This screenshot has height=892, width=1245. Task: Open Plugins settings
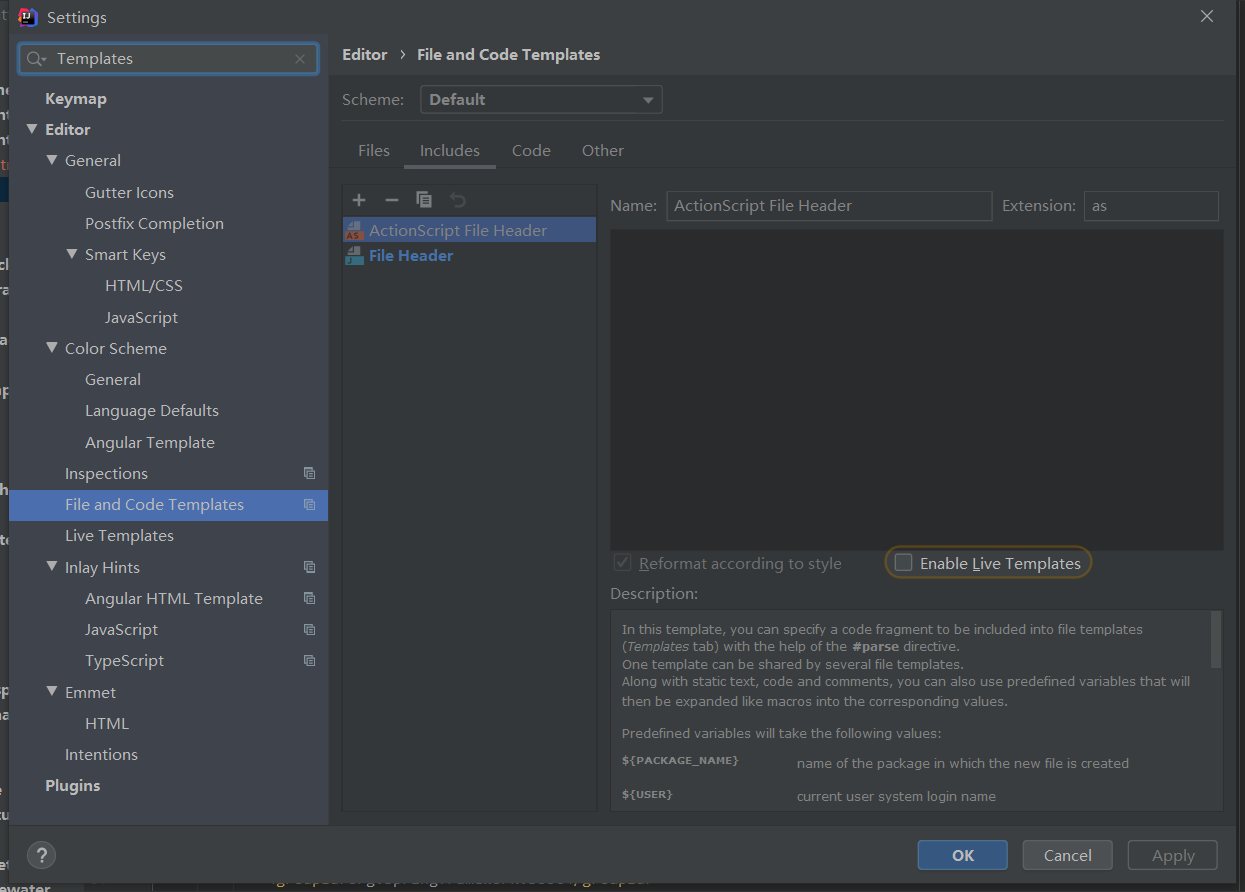[x=73, y=786]
